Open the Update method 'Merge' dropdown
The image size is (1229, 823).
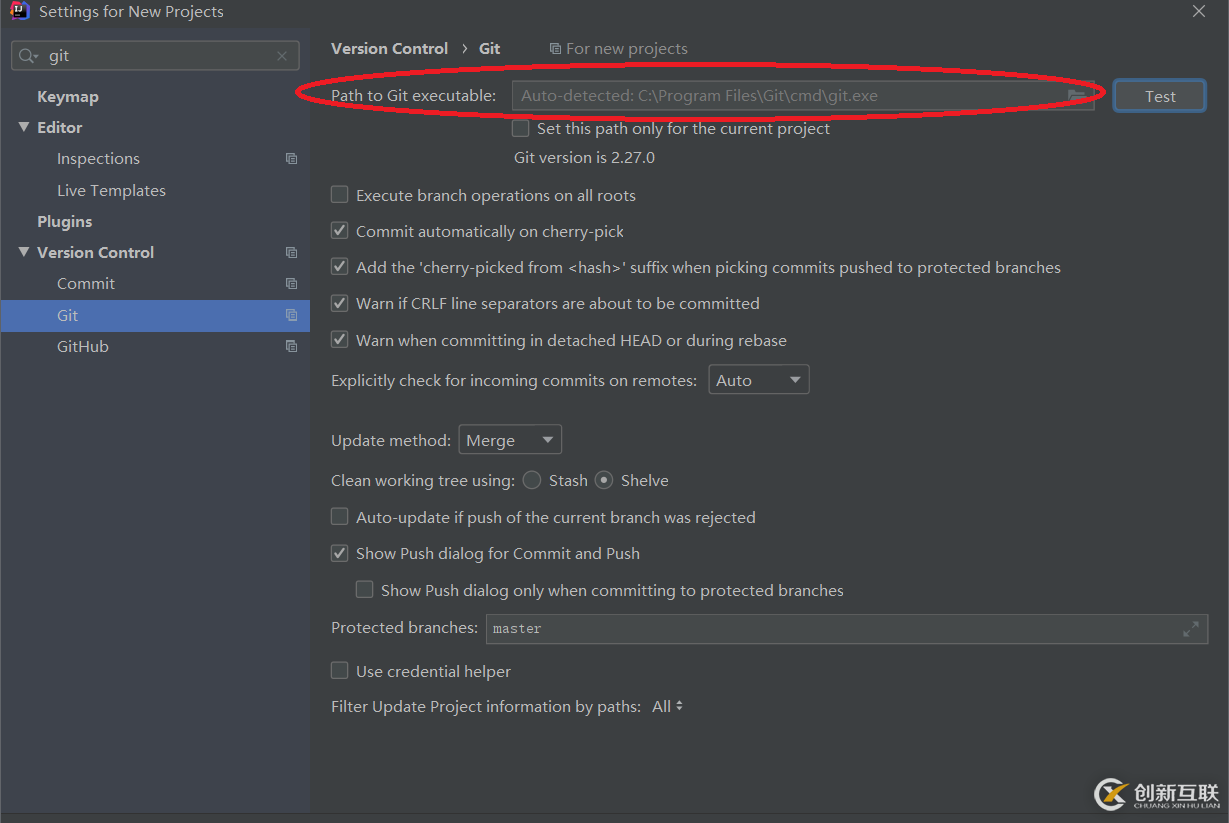[510, 440]
